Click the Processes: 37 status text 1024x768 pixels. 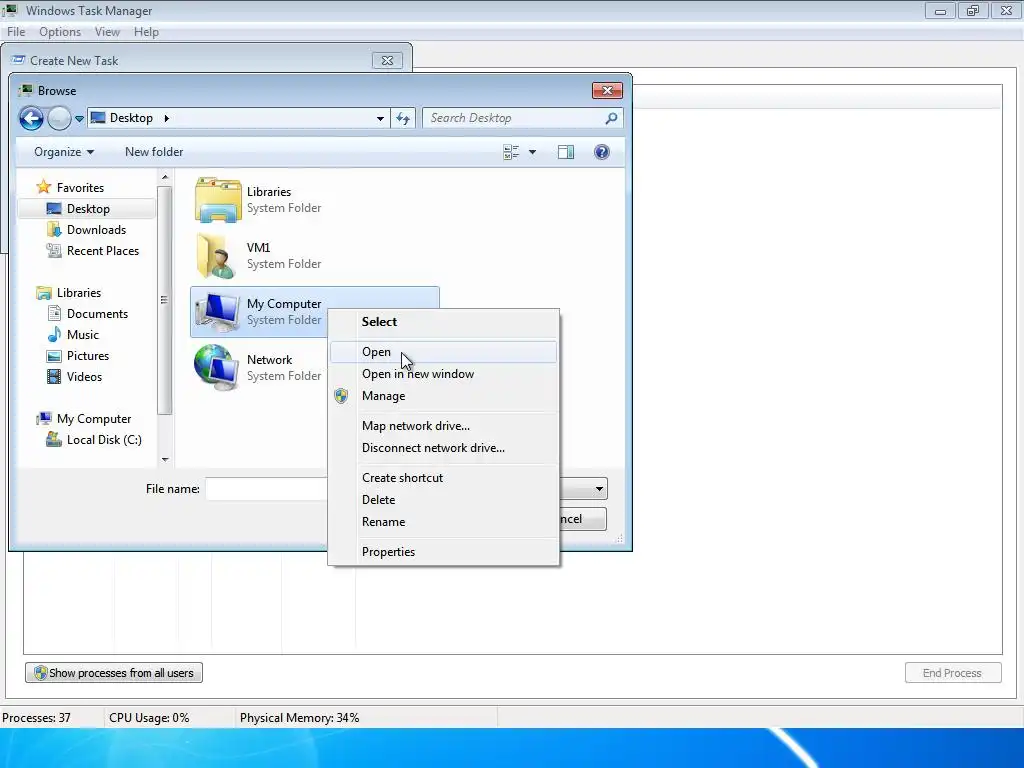click(x=37, y=718)
